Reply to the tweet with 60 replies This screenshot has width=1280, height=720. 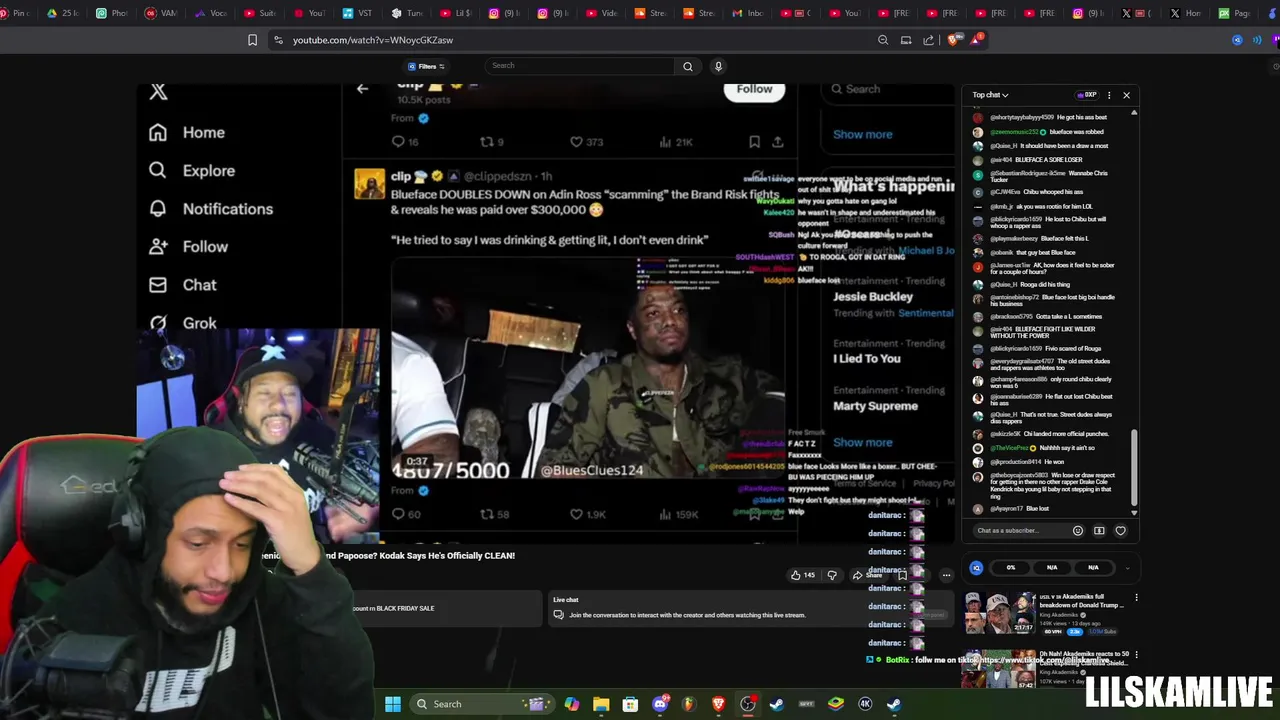(405, 514)
